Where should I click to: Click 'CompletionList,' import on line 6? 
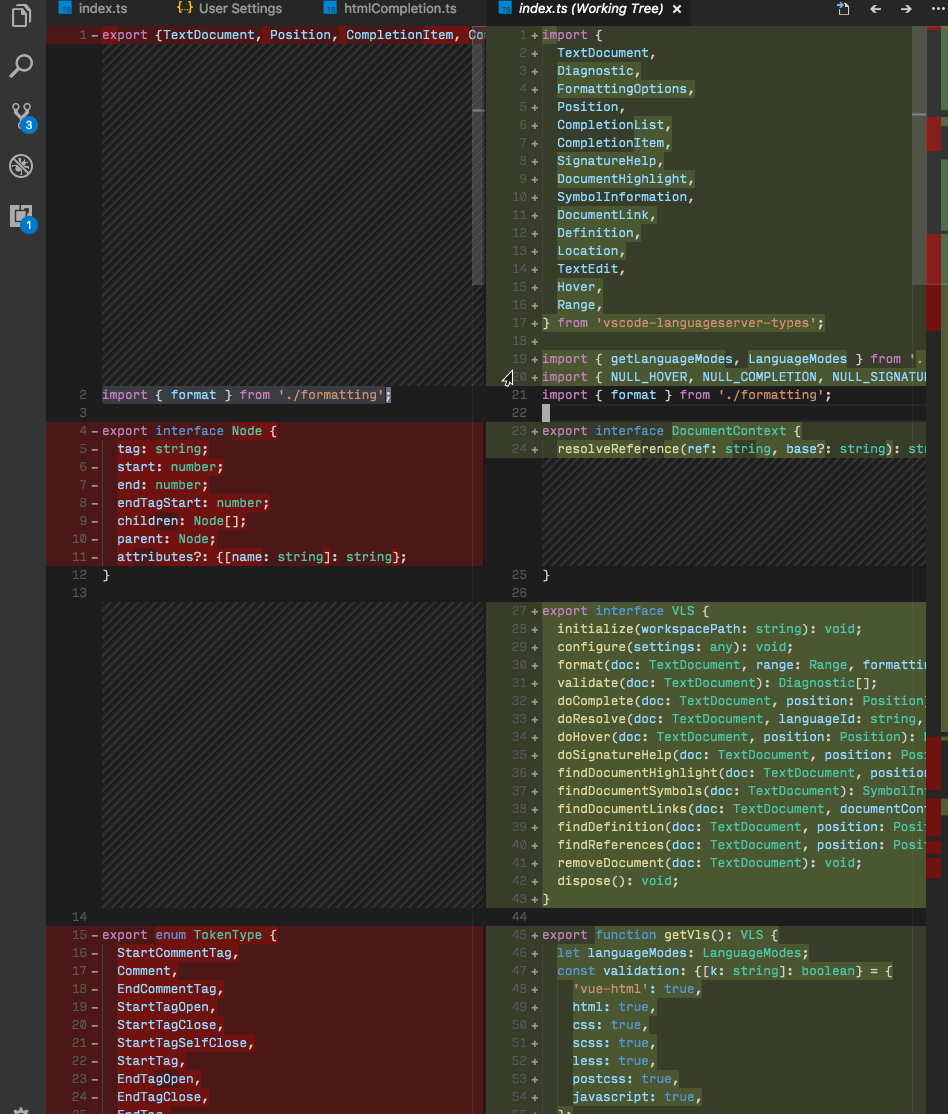pyautogui.click(x=614, y=125)
